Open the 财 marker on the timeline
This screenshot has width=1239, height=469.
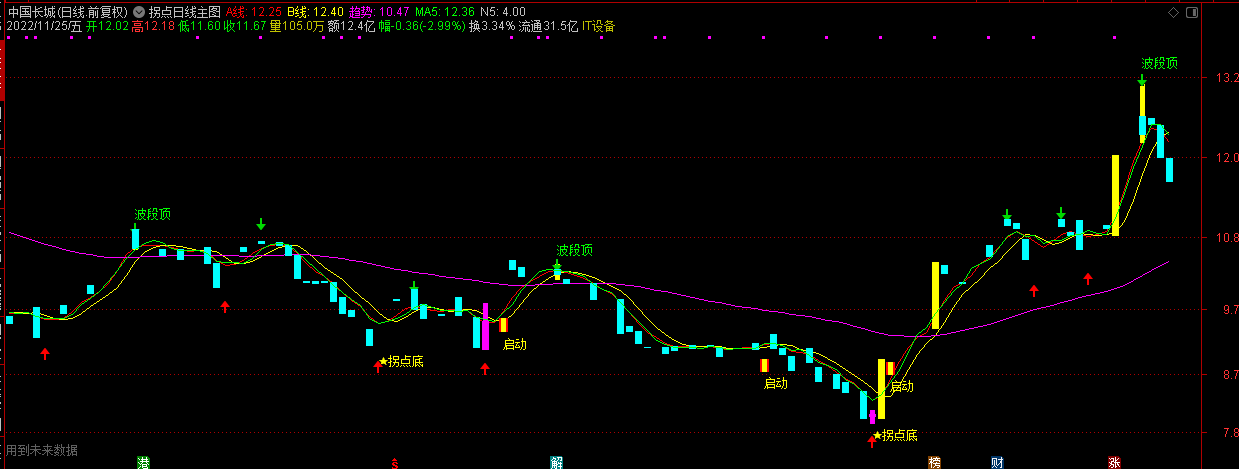997,462
